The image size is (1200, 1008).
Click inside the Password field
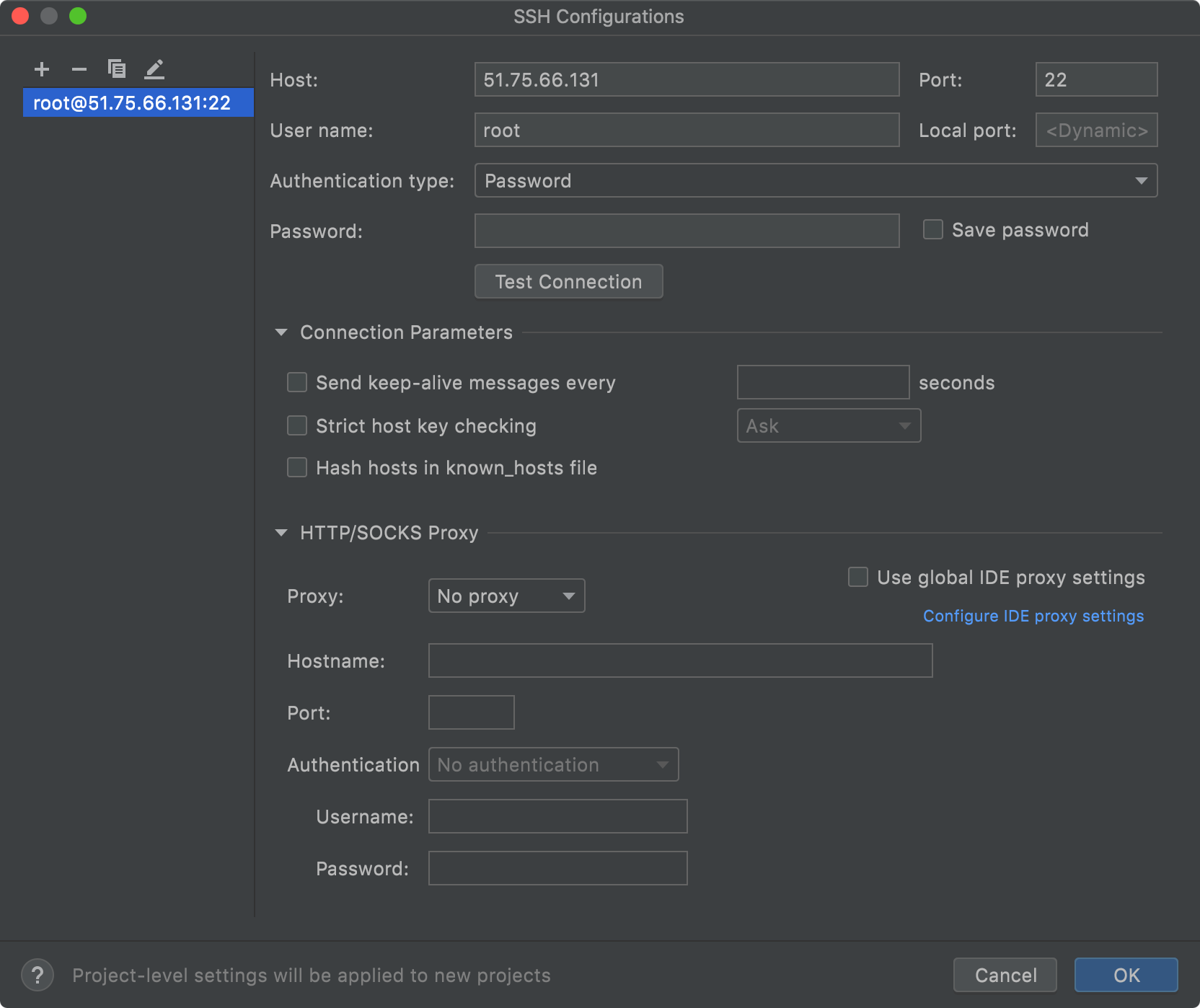click(x=686, y=231)
